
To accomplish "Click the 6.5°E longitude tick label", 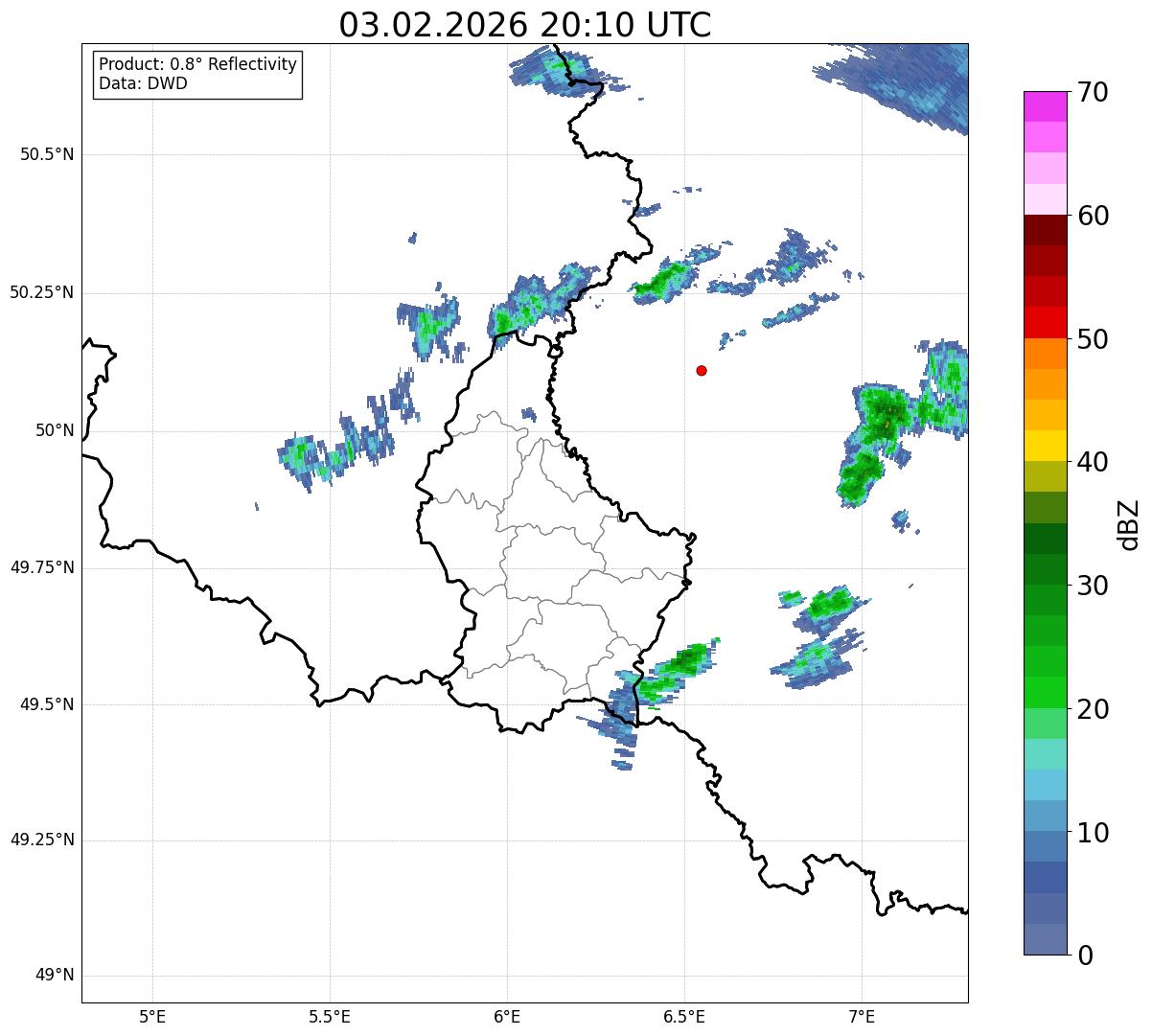I will 684,1016.
